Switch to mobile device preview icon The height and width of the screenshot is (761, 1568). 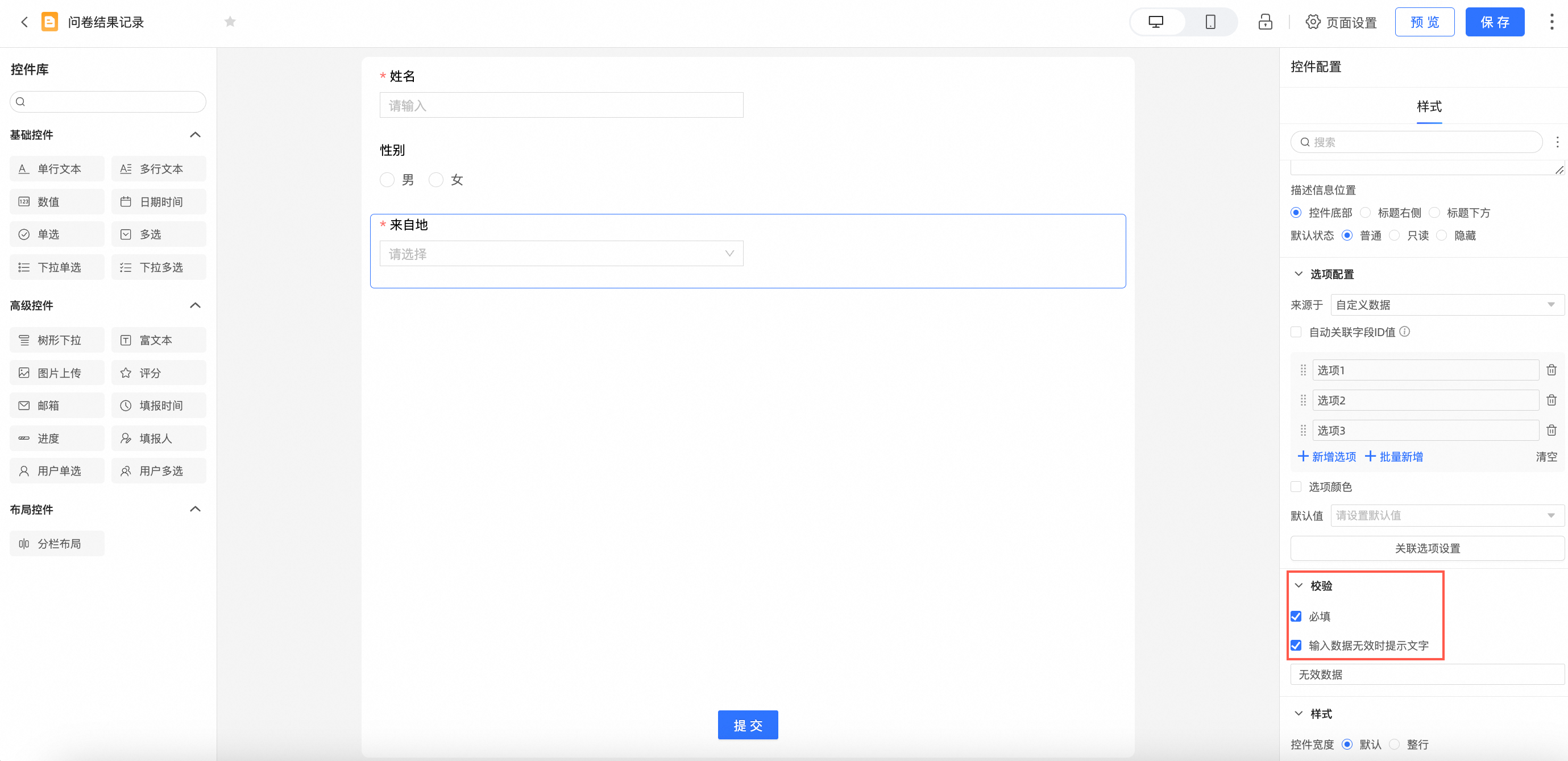(1210, 22)
